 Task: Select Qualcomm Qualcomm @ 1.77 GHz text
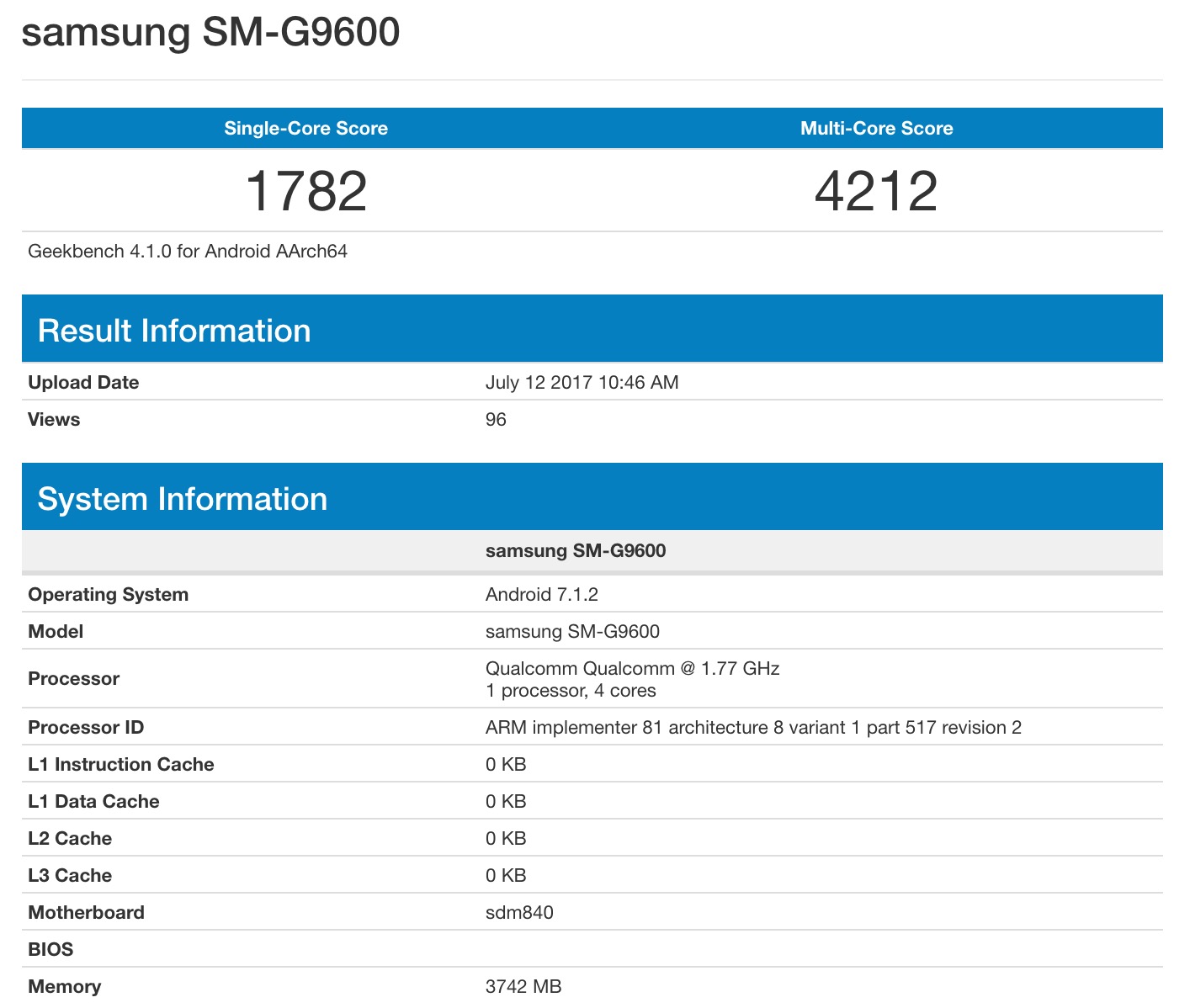633,669
